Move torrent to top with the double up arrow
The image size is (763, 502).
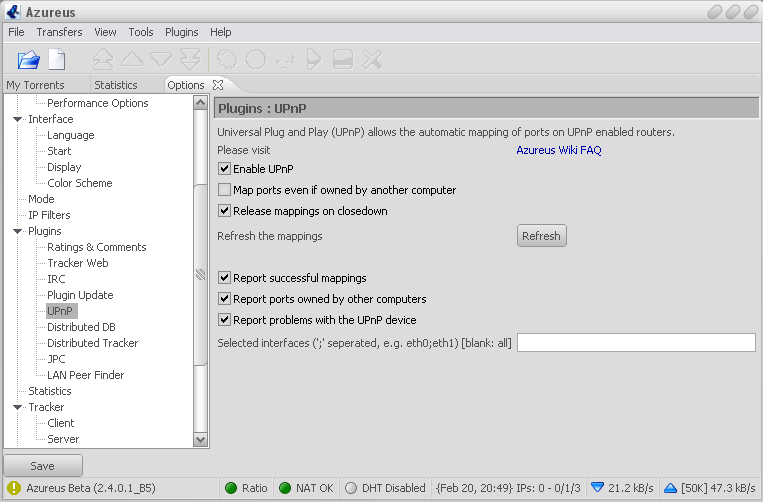103,60
